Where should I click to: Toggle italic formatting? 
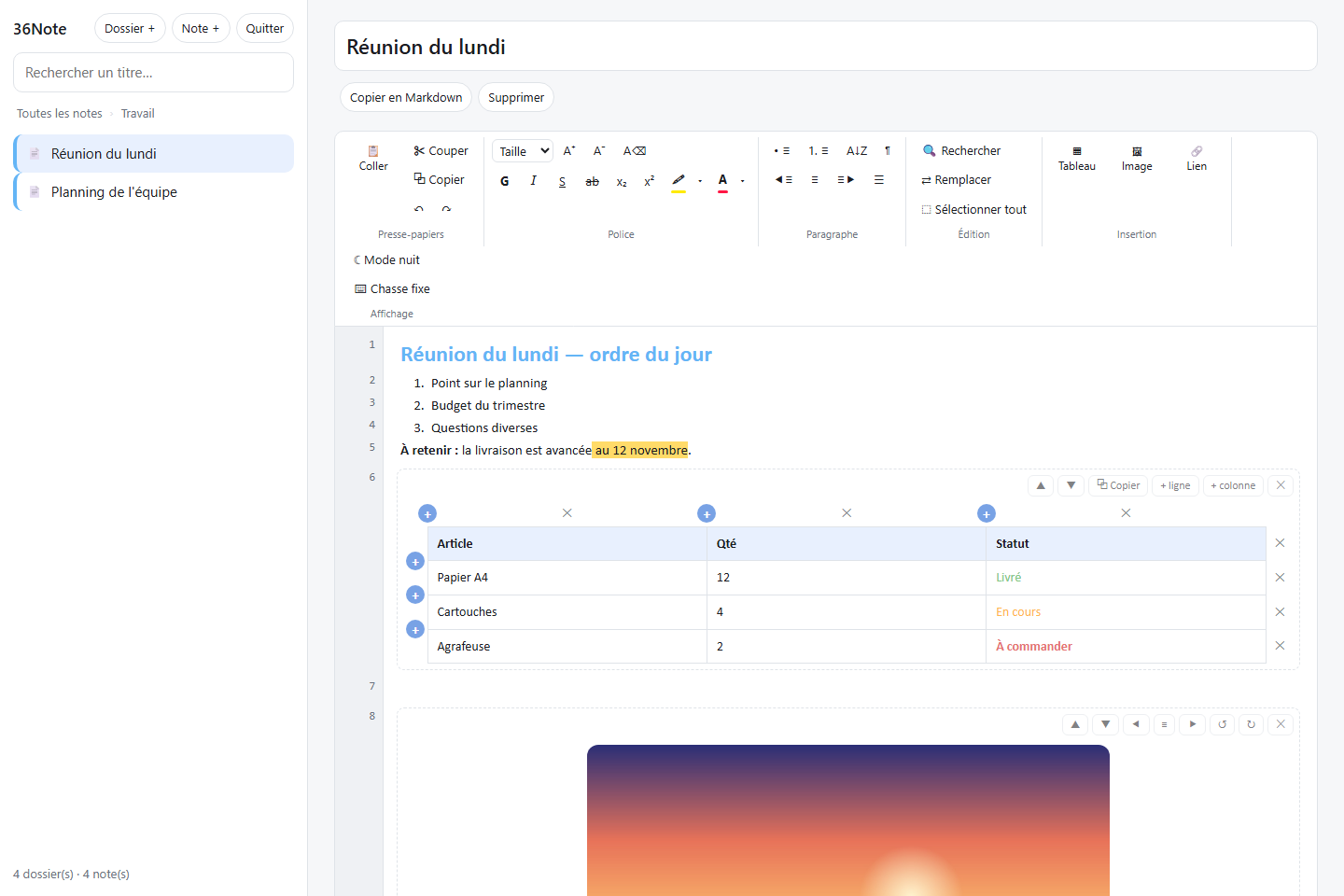point(533,181)
